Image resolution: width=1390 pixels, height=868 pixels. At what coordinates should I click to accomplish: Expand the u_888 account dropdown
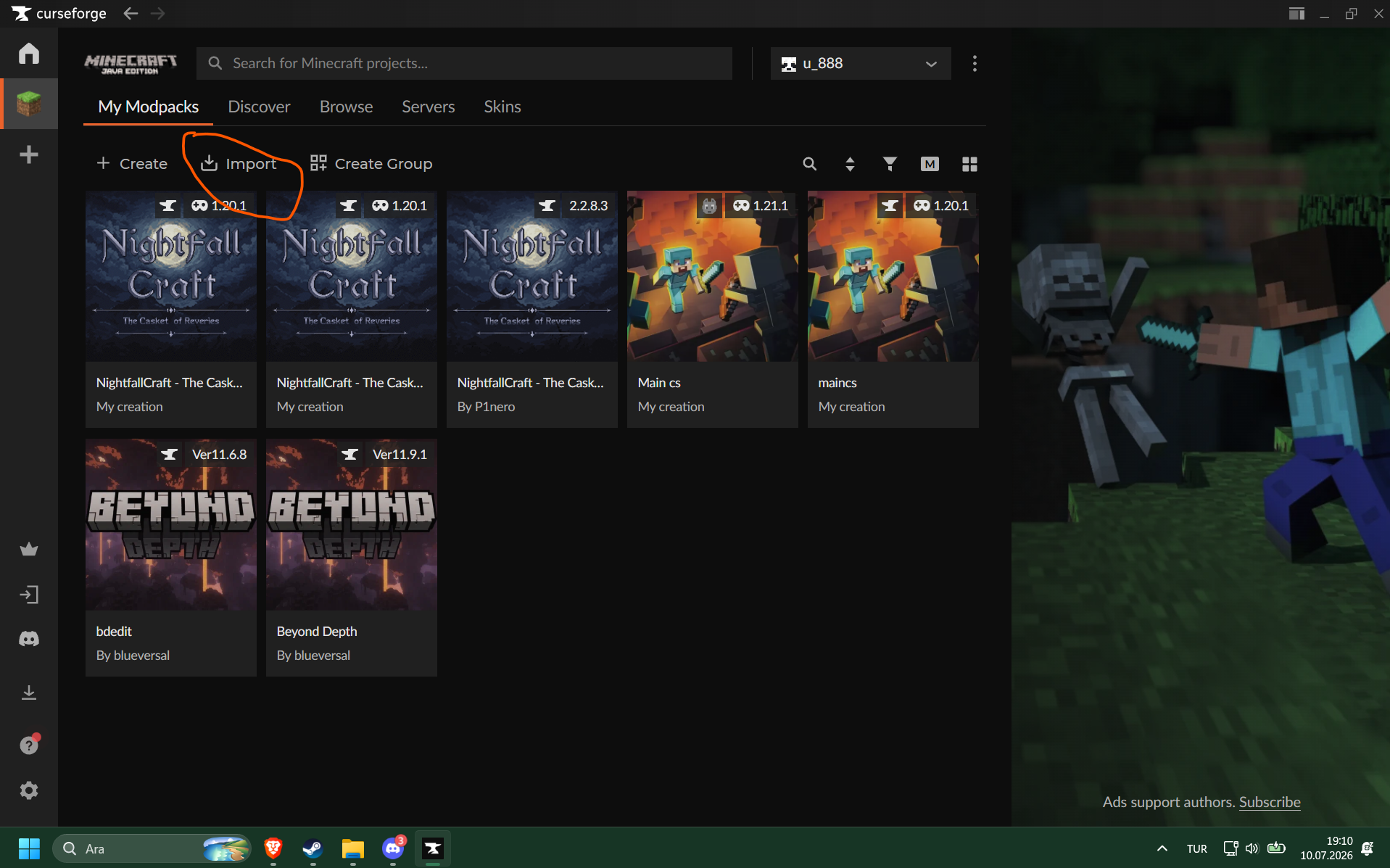pyautogui.click(x=861, y=63)
